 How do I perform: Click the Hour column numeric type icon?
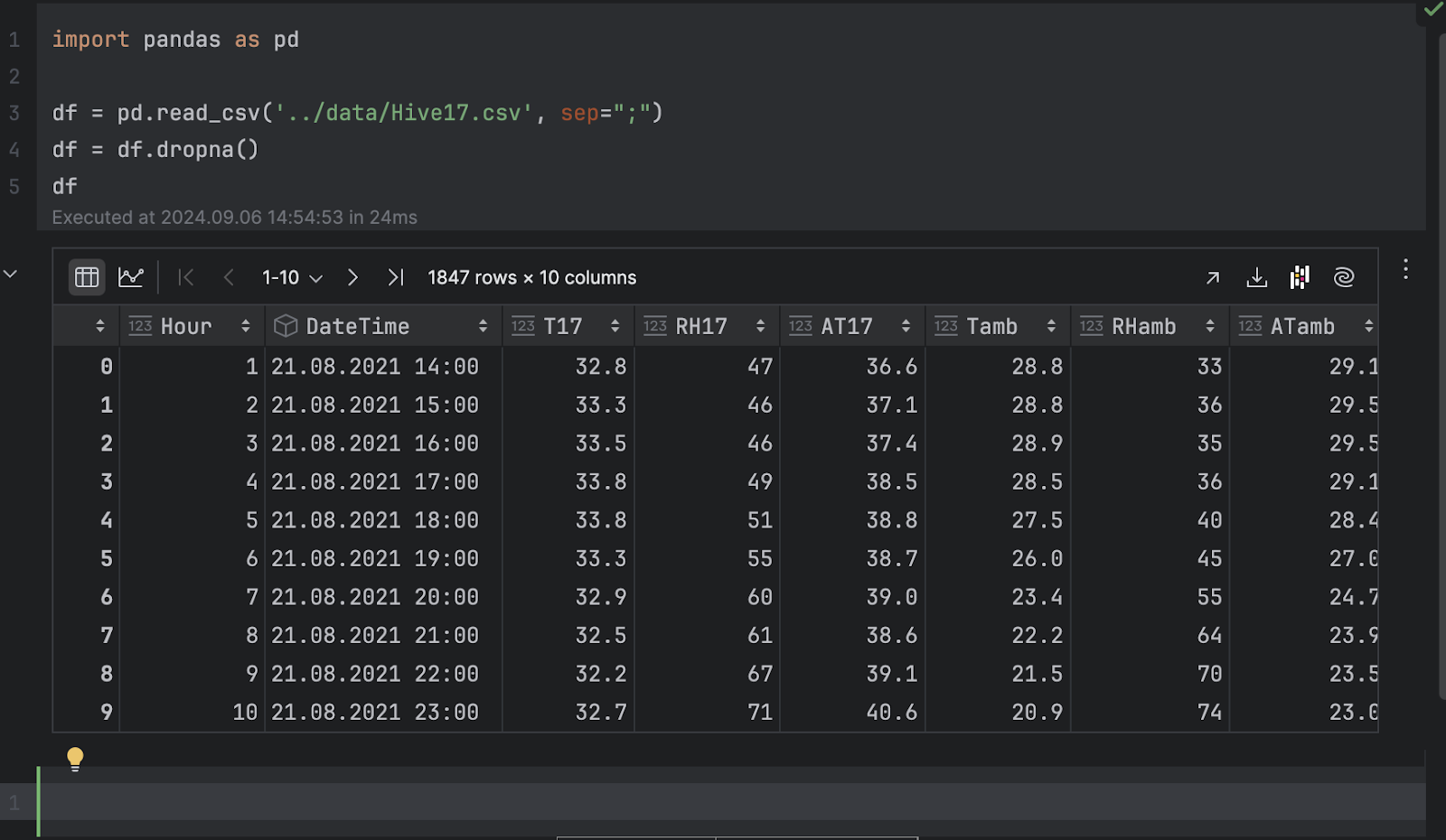[x=140, y=326]
